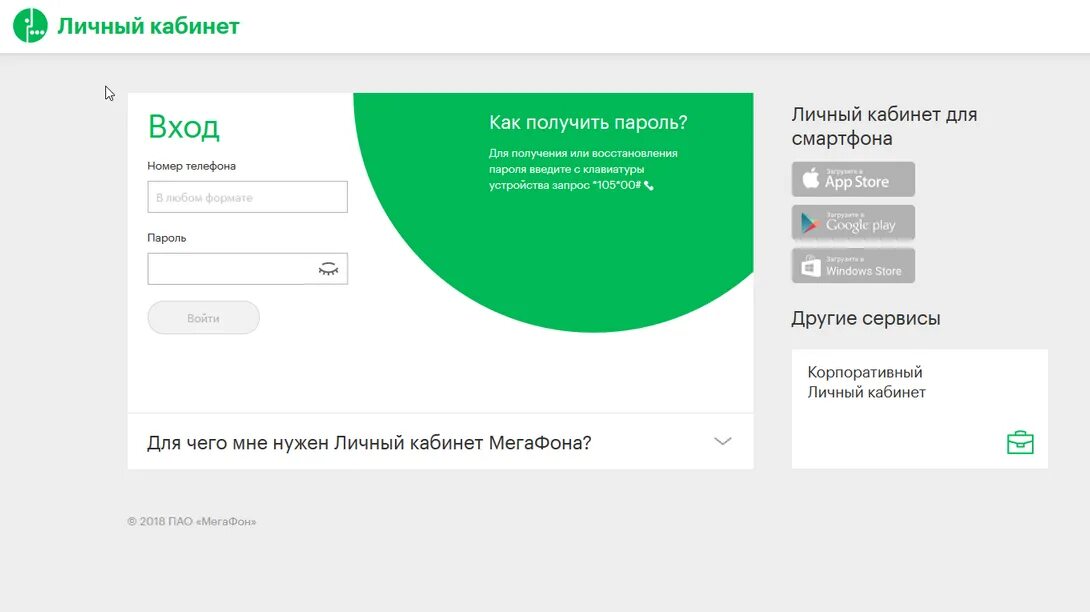
Task: Open the Личный кабинет header link
Action: tap(148, 26)
